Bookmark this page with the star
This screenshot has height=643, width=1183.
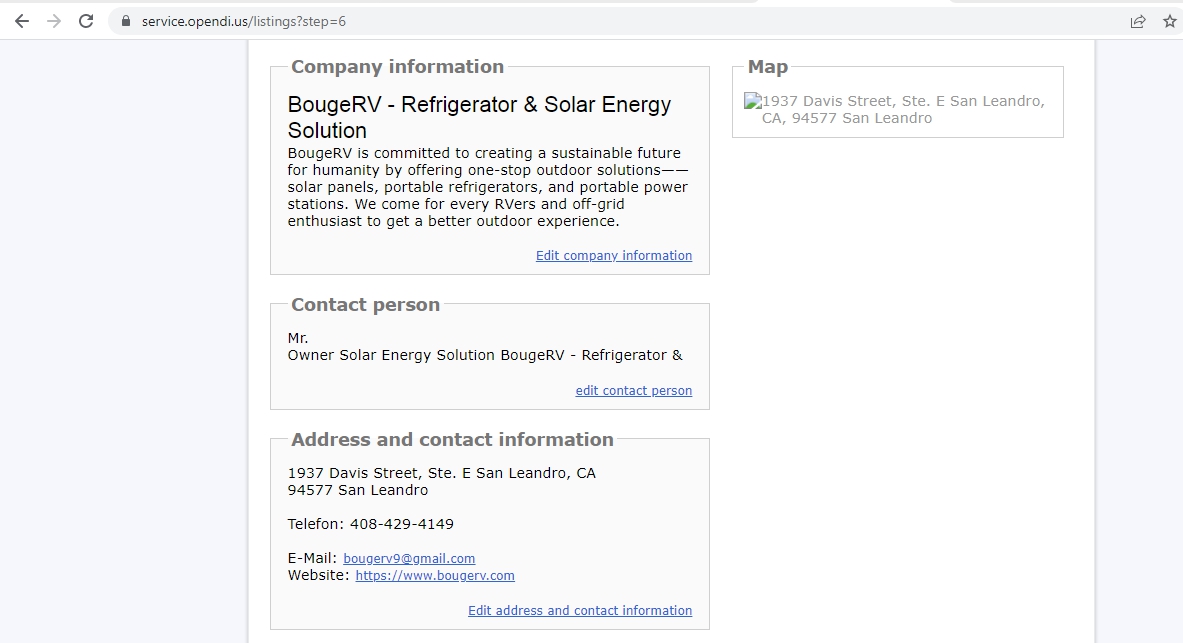(x=1169, y=21)
